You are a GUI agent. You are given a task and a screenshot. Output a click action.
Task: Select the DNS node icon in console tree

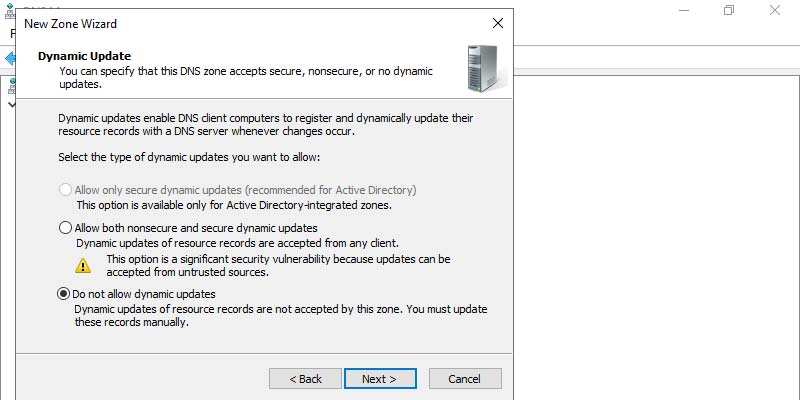(x=11, y=86)
